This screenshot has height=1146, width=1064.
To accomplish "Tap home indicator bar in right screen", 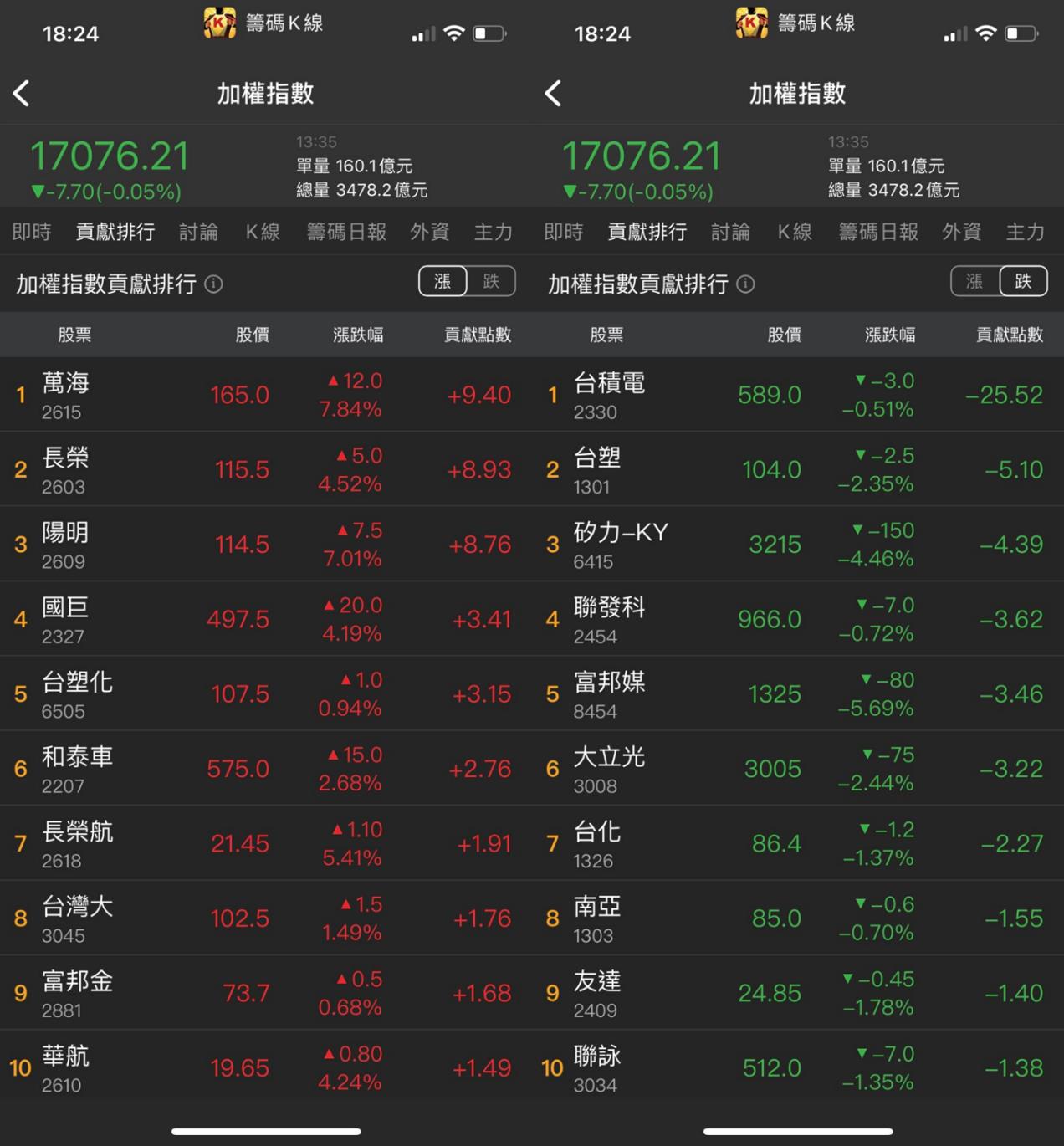I will [798, 1132].
